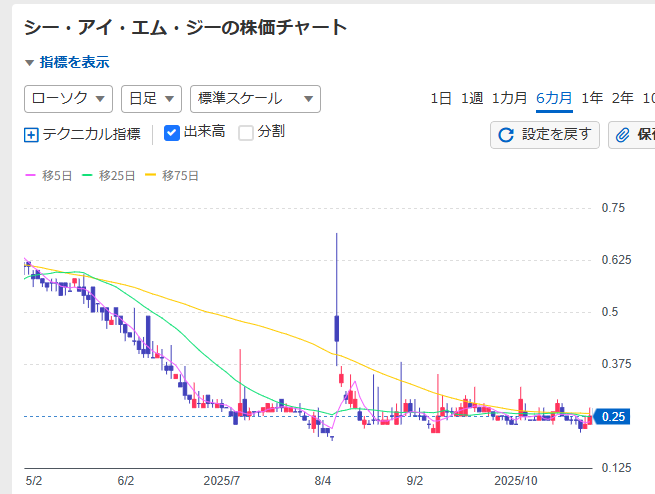Open the ローソク chart type dropdown
Screen dimensions: 655x494
tap(67, 98)
